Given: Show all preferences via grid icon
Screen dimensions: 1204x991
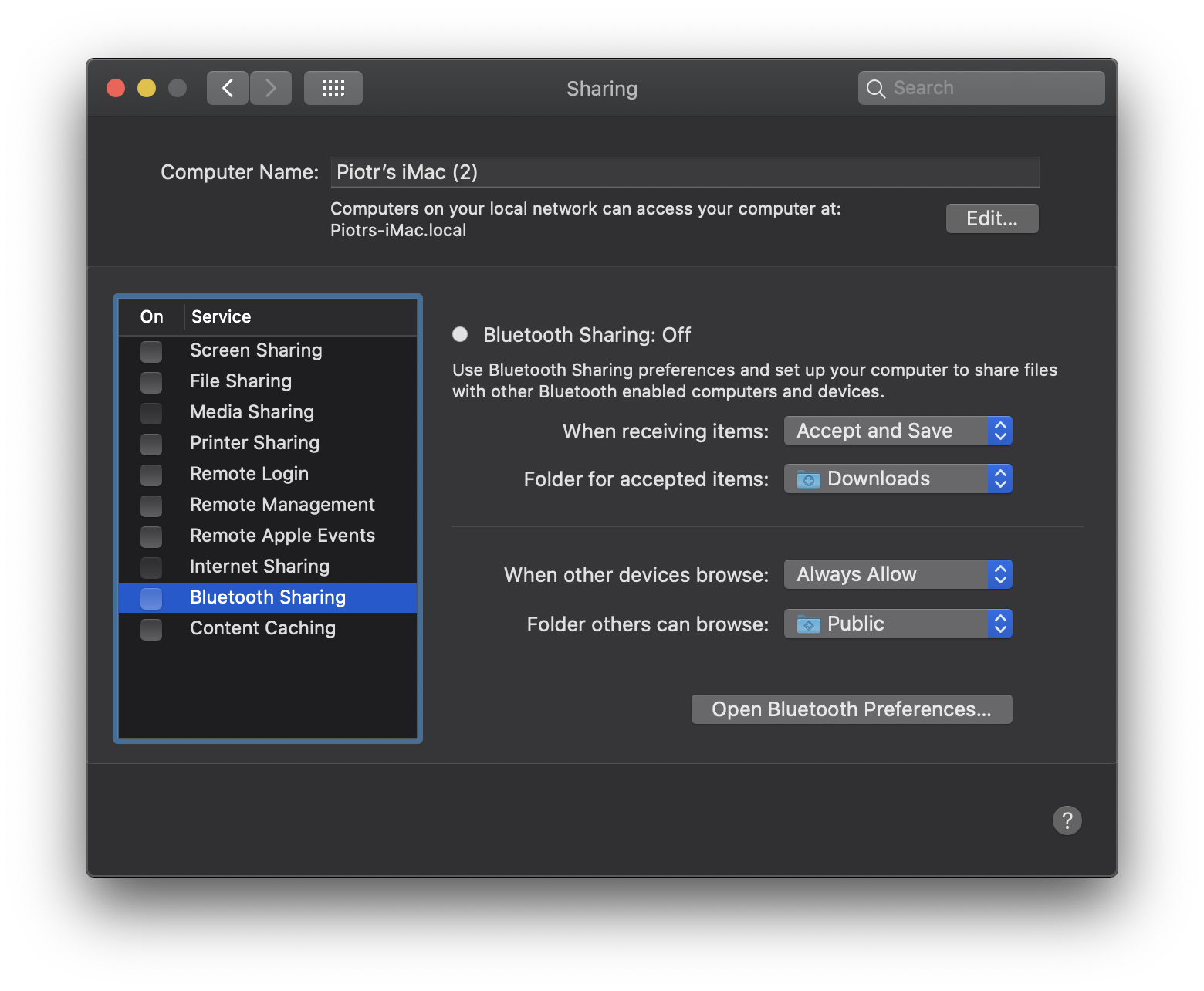Looking at the screenshot, I should pyautogui.click(x=333, y=88).
